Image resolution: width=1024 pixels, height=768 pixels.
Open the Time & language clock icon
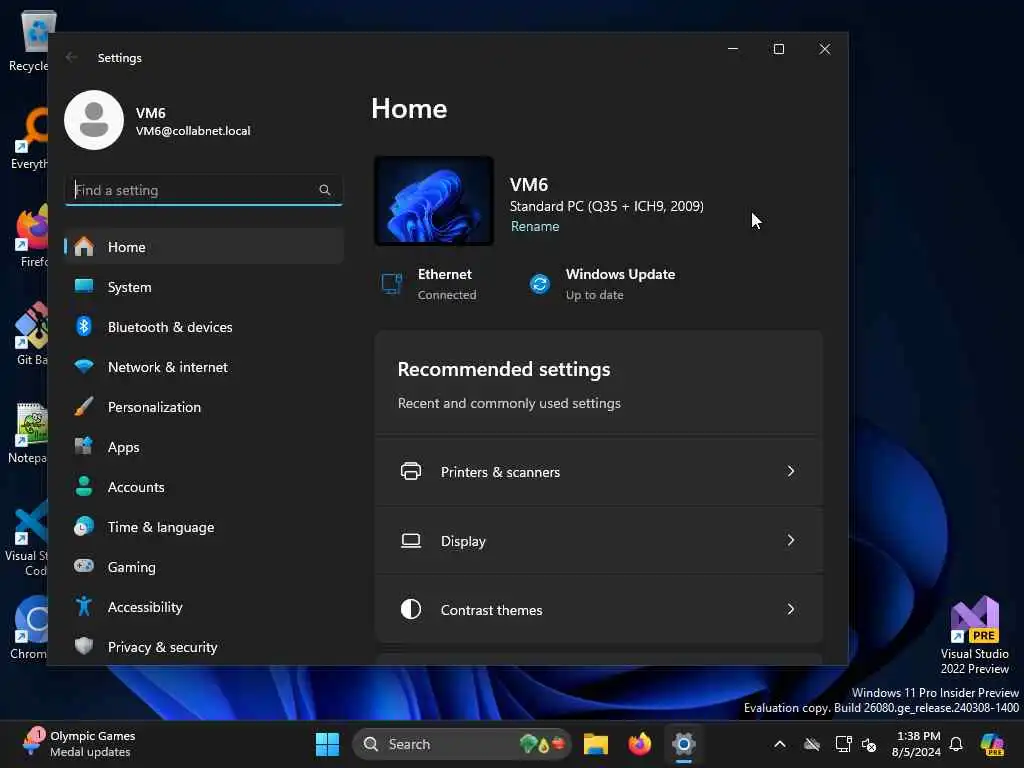coord(84,526)
